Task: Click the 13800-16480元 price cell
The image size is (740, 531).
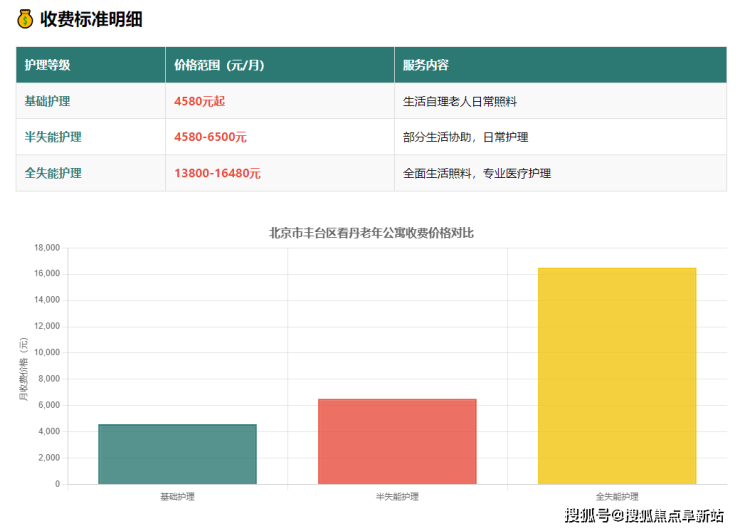Action: click(x=217, y=173)
